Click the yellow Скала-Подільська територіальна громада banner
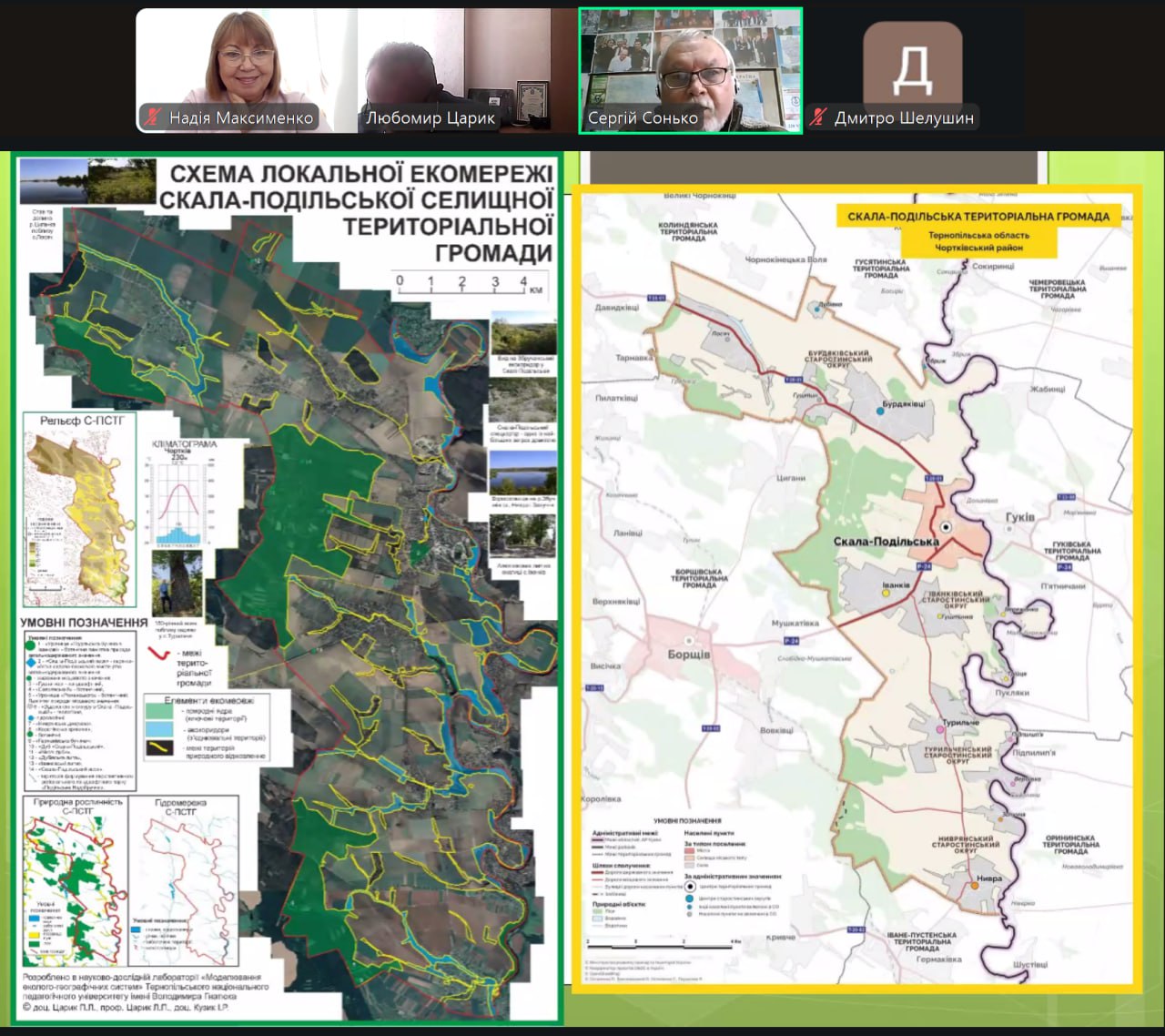 (x=978, y=217)
